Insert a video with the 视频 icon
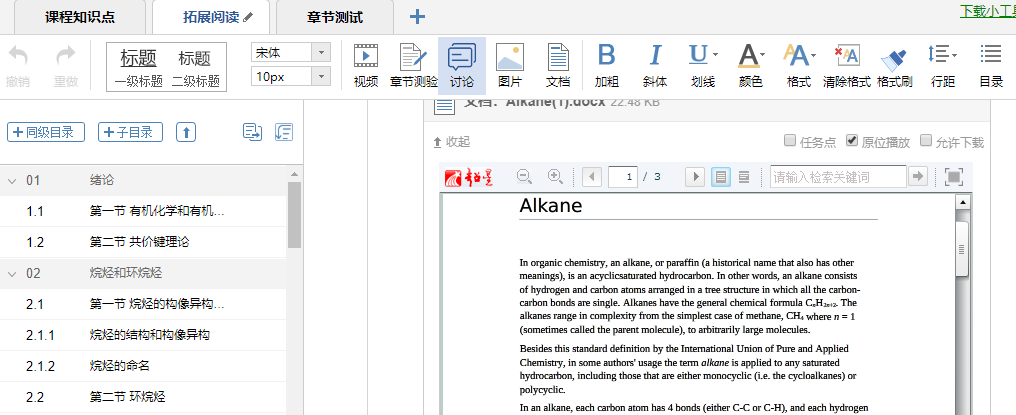Image resolution: width=1016 pixels, height=415 pixels. click(365, 65)
